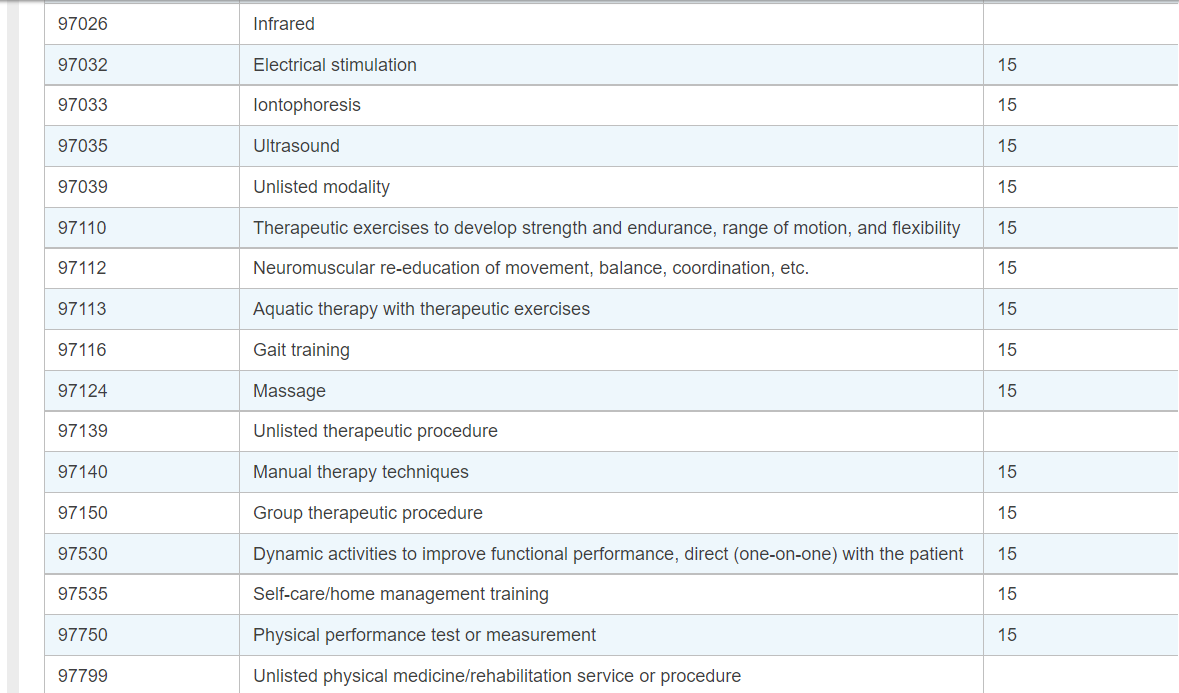Select the Group therapeutic procedure cell

[x=611, y=513]
